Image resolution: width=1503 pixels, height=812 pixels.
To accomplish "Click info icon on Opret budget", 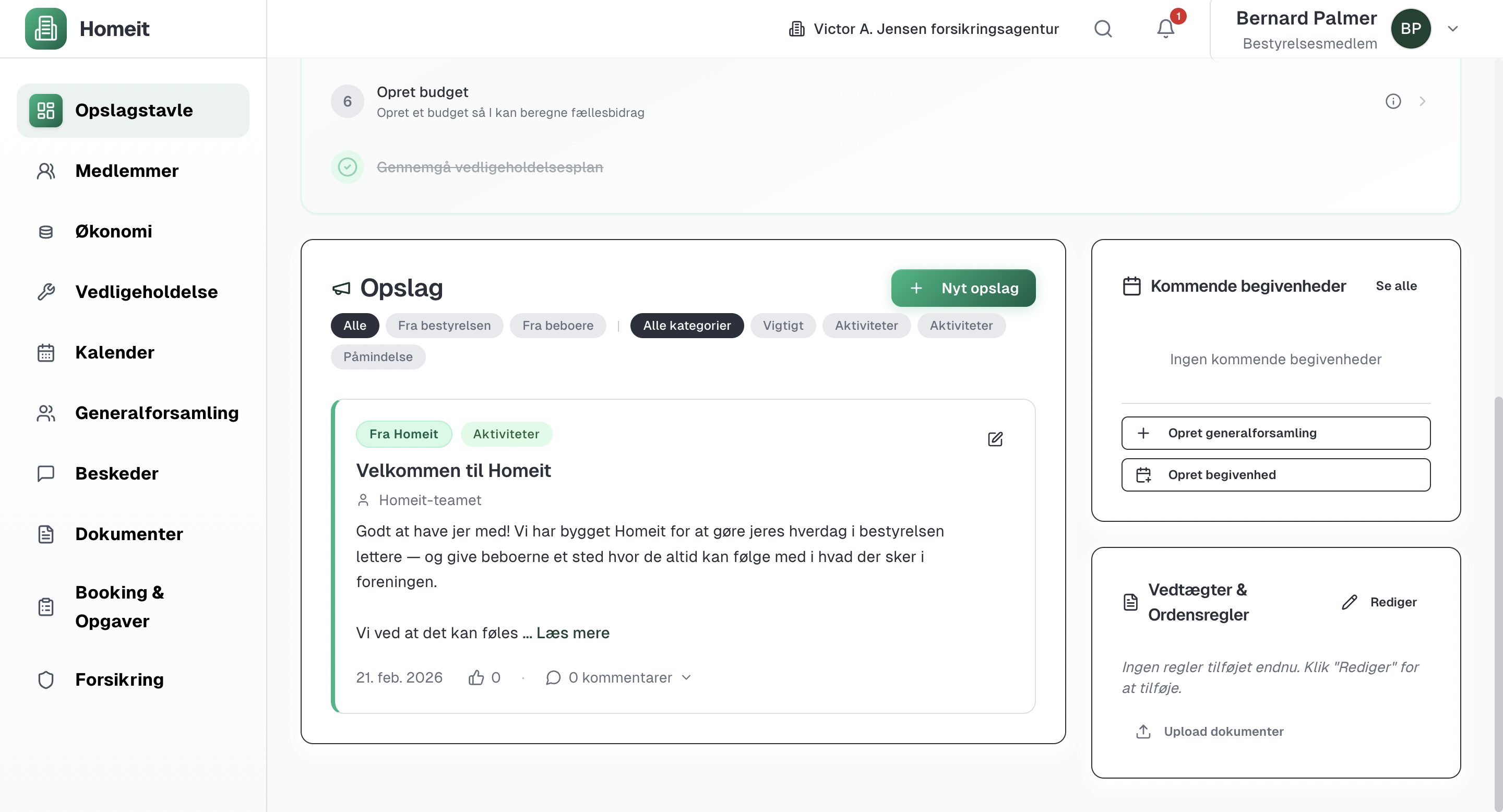I will coord(1393,101).
